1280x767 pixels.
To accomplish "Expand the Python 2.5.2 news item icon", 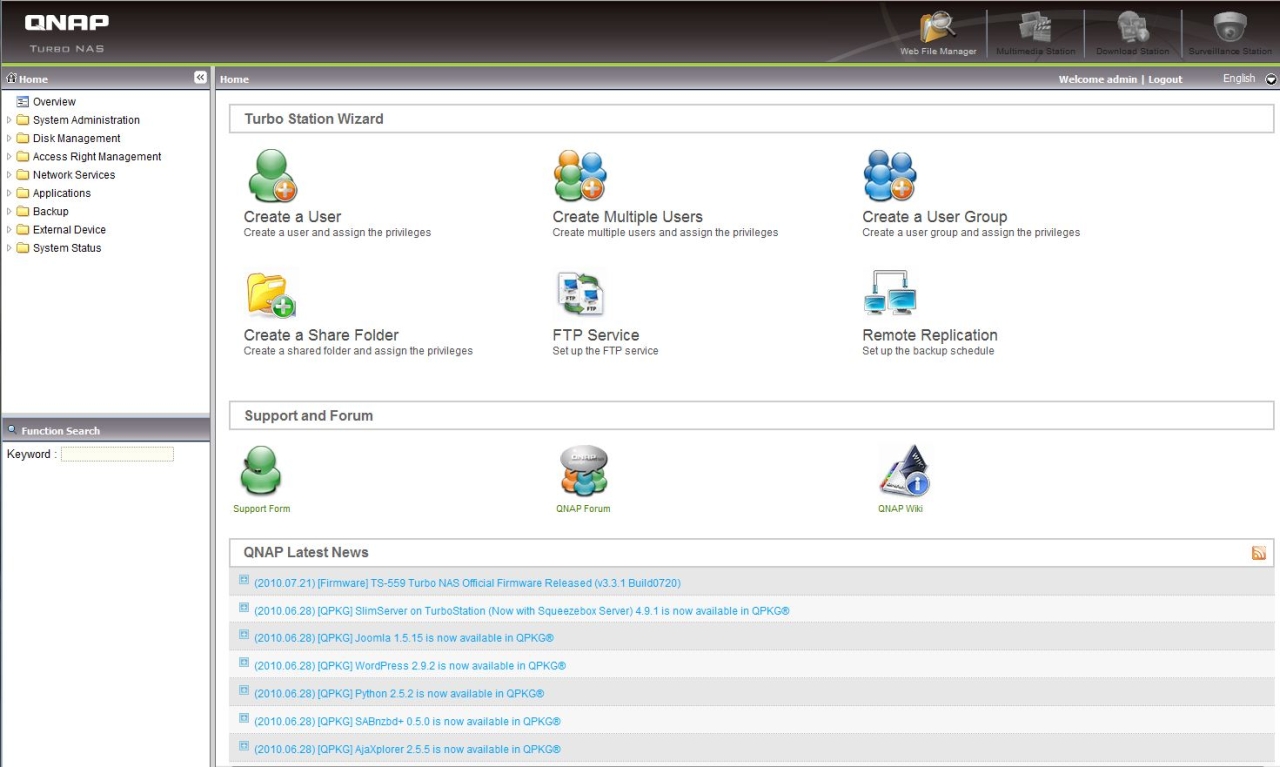I will (x=244, y=690).
